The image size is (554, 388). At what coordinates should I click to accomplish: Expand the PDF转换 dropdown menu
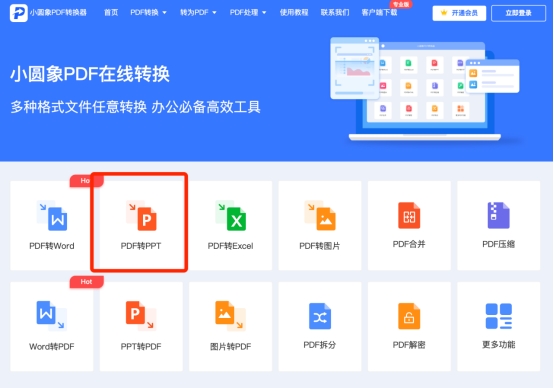148,12
